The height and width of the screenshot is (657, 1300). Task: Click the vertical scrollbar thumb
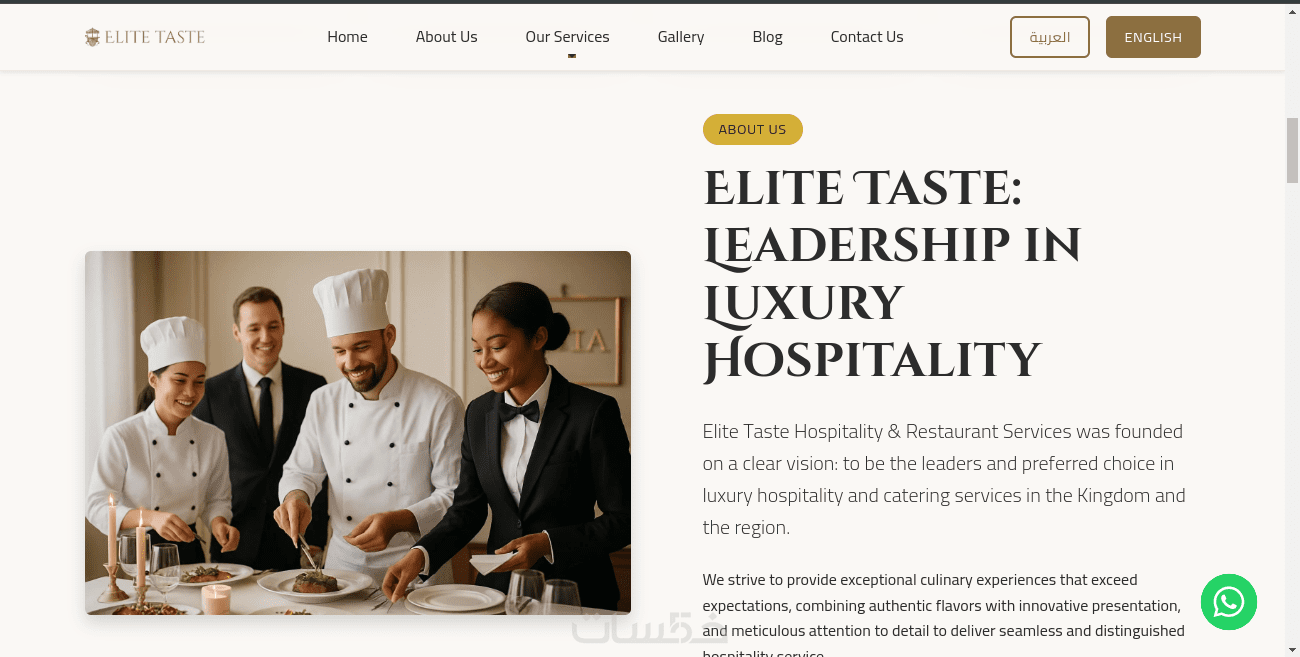coord(1292,150)
